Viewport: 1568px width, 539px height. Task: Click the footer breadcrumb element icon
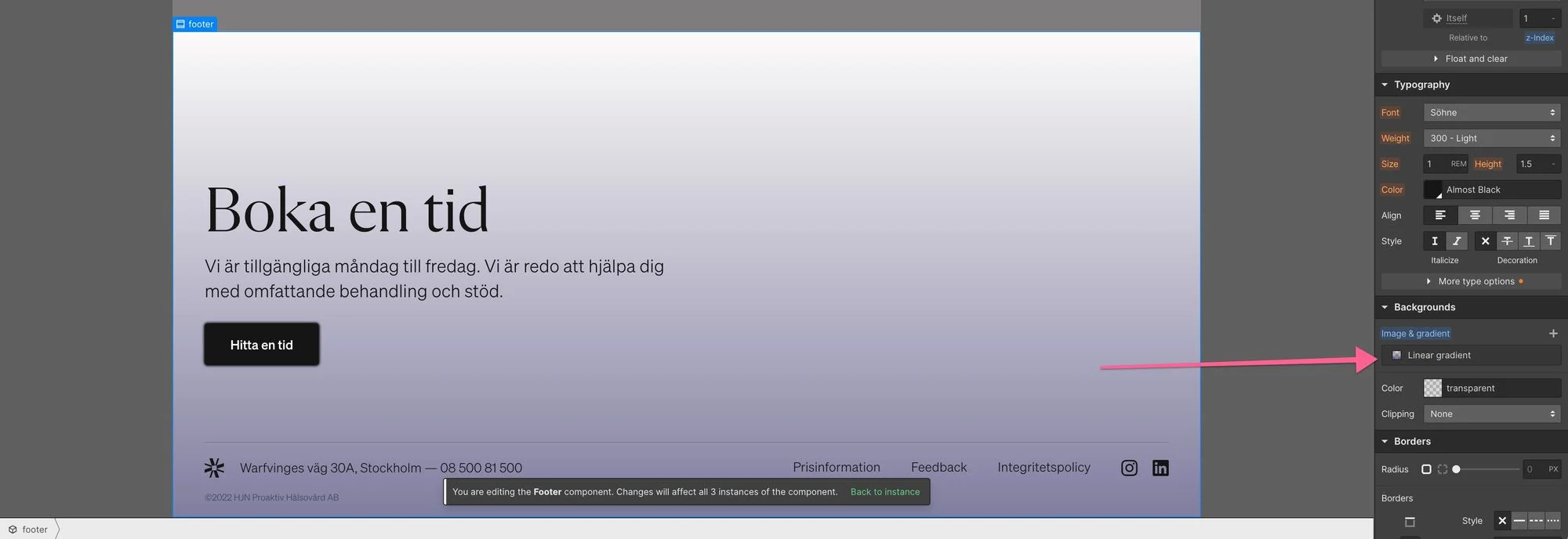tap(13, 530)
